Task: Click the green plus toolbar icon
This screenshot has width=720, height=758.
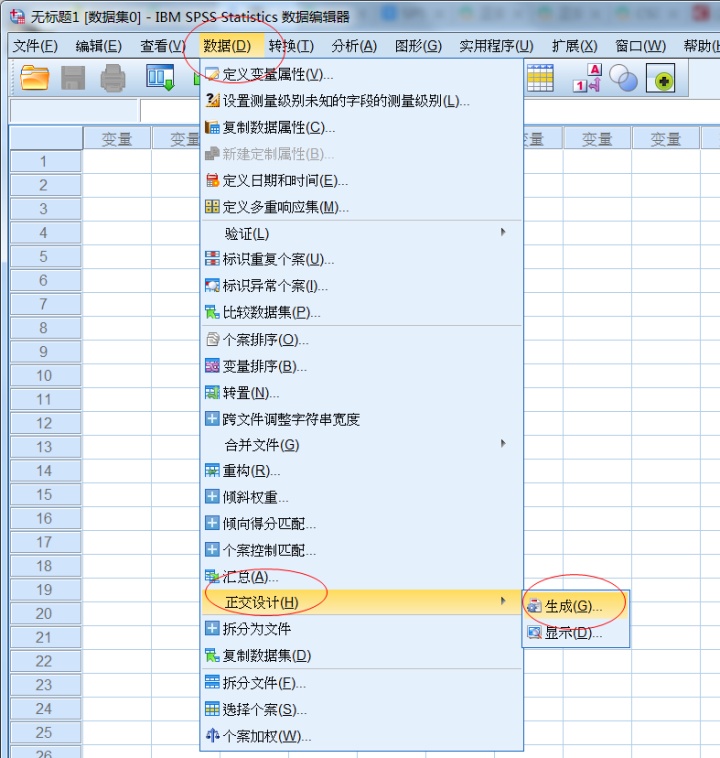Action: [661, 78]
